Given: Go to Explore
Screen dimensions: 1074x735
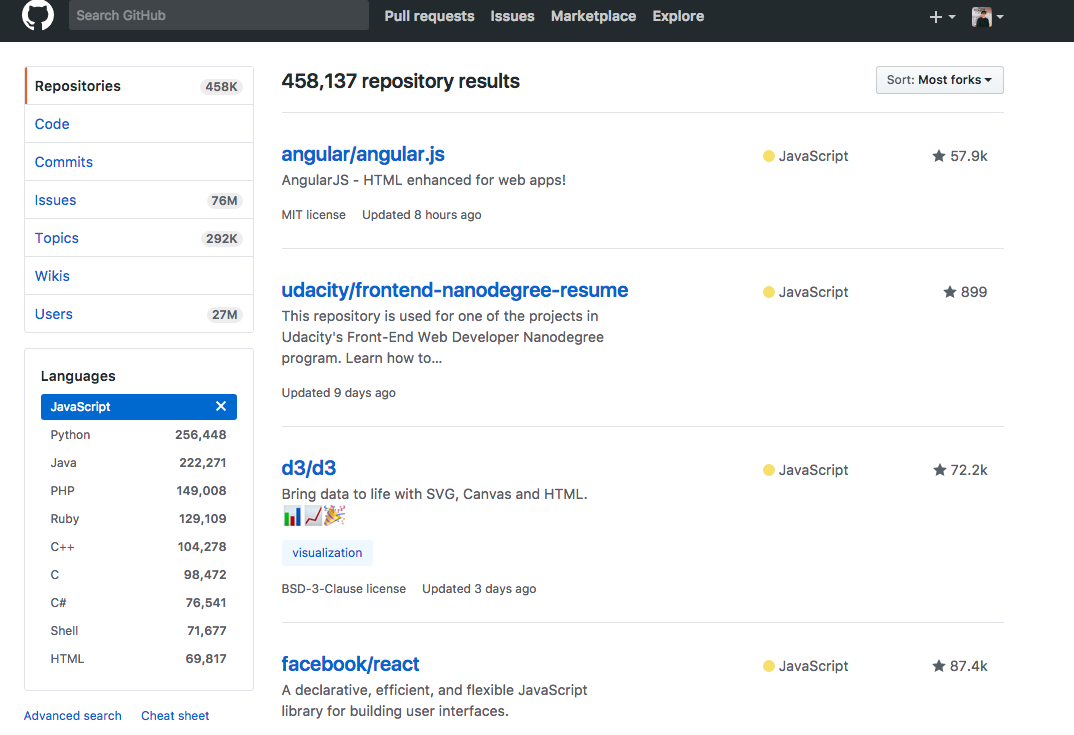Looking at the screenshot, I should (x=678, y=16).
